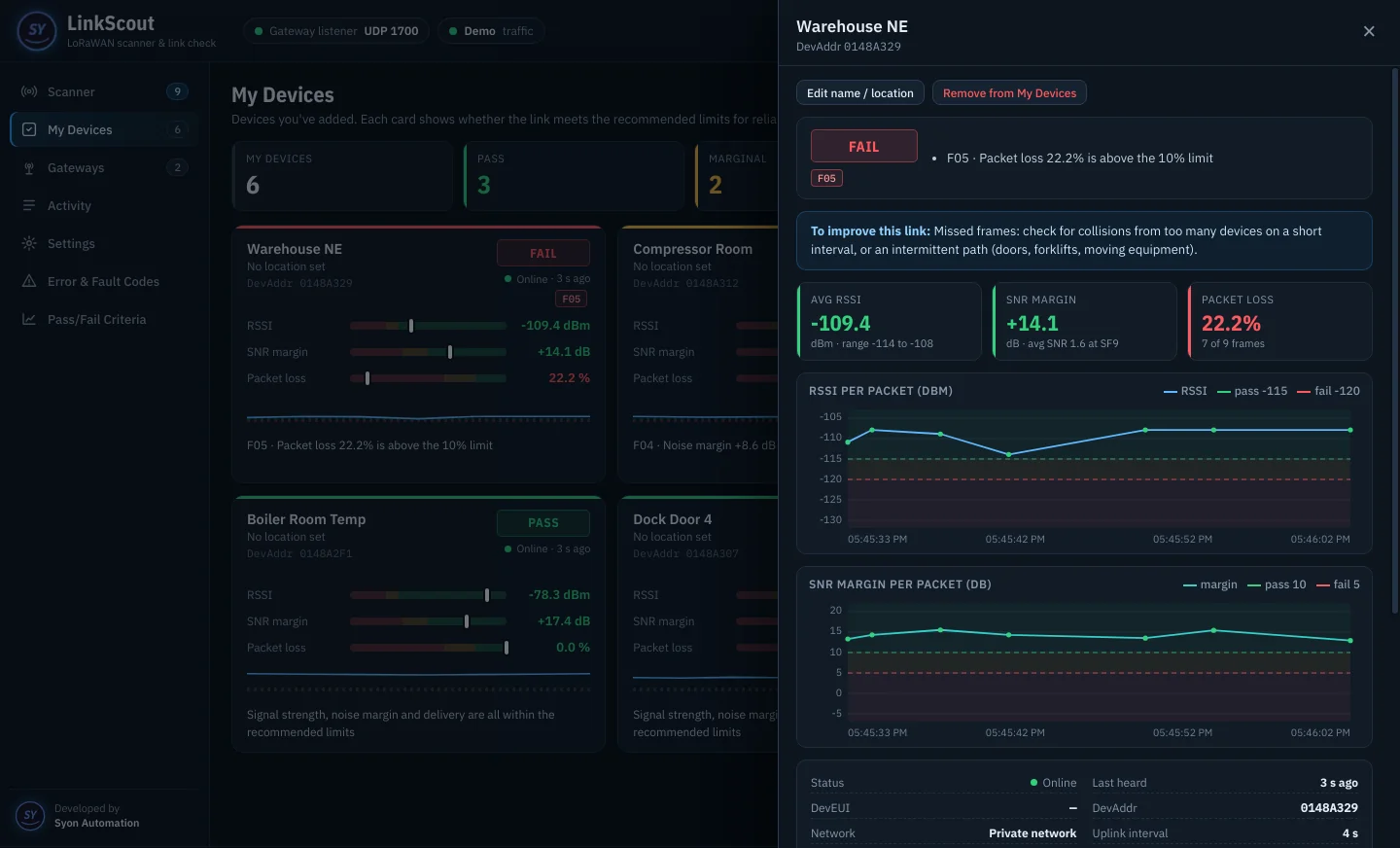Click the Last heard value "3 s ago"
This screenshot has height=848, width=1400.
(1339, 783)
